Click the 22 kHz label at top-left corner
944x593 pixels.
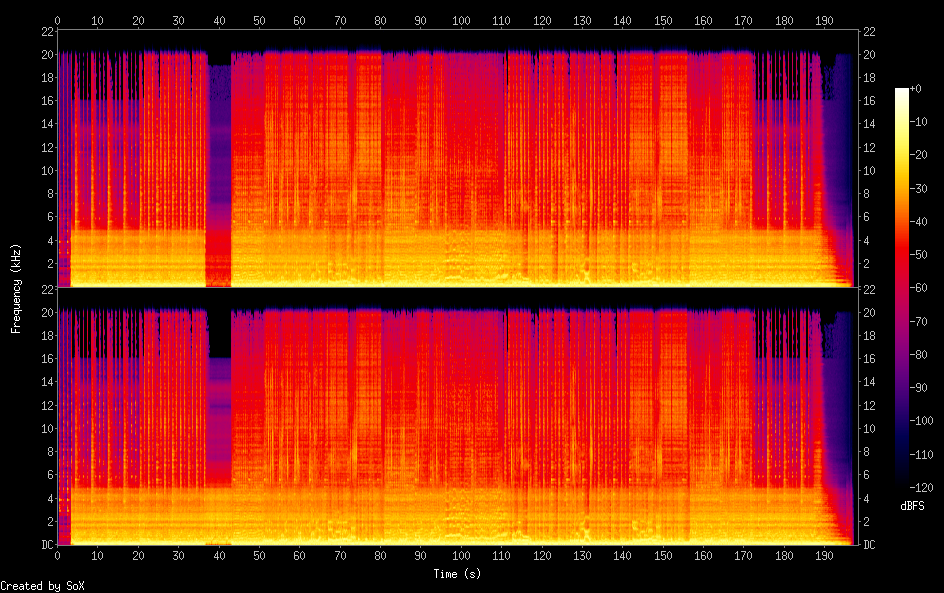tap(45, 32)
